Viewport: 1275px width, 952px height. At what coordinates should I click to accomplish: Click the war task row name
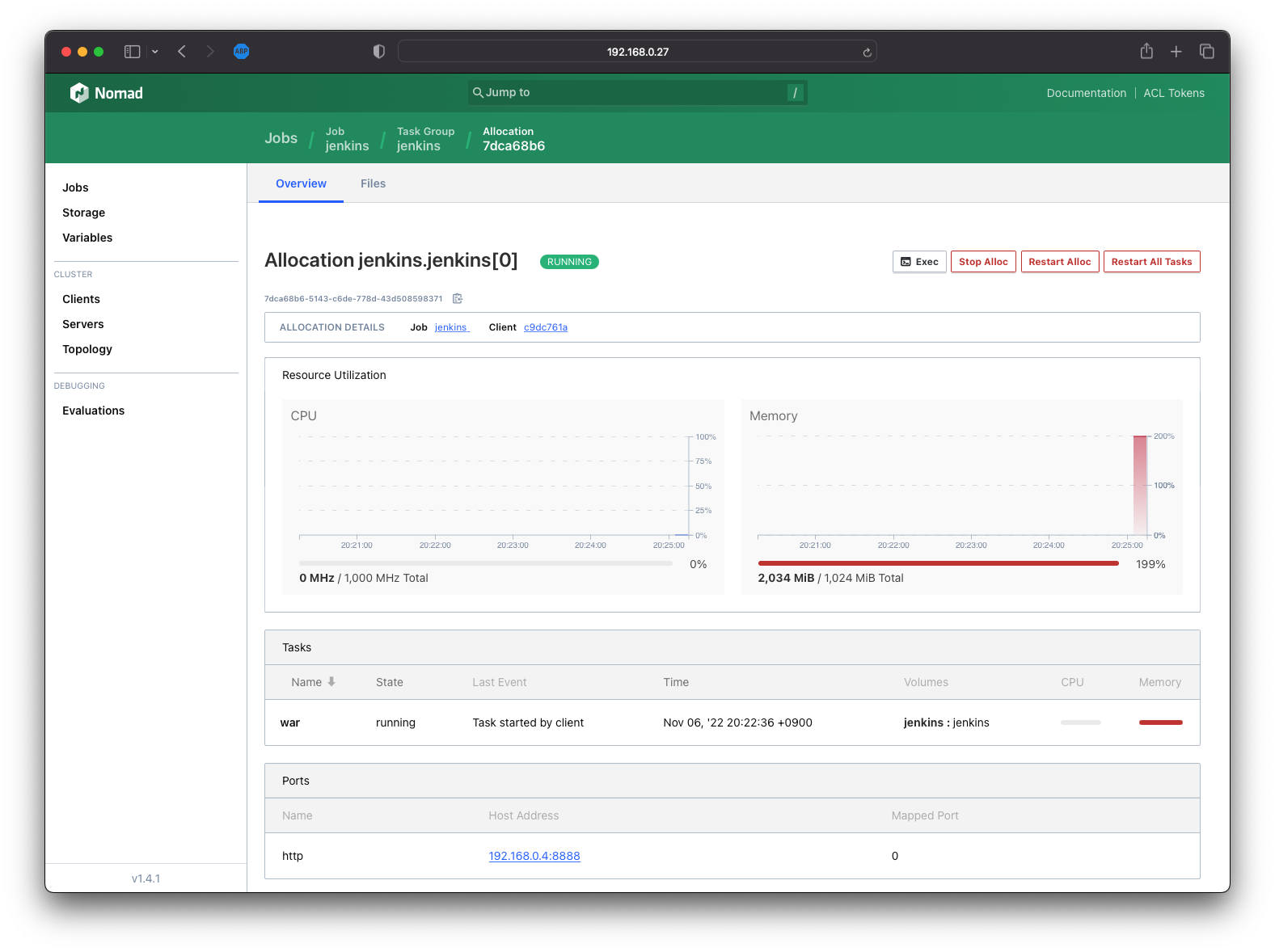pos(290,722)
